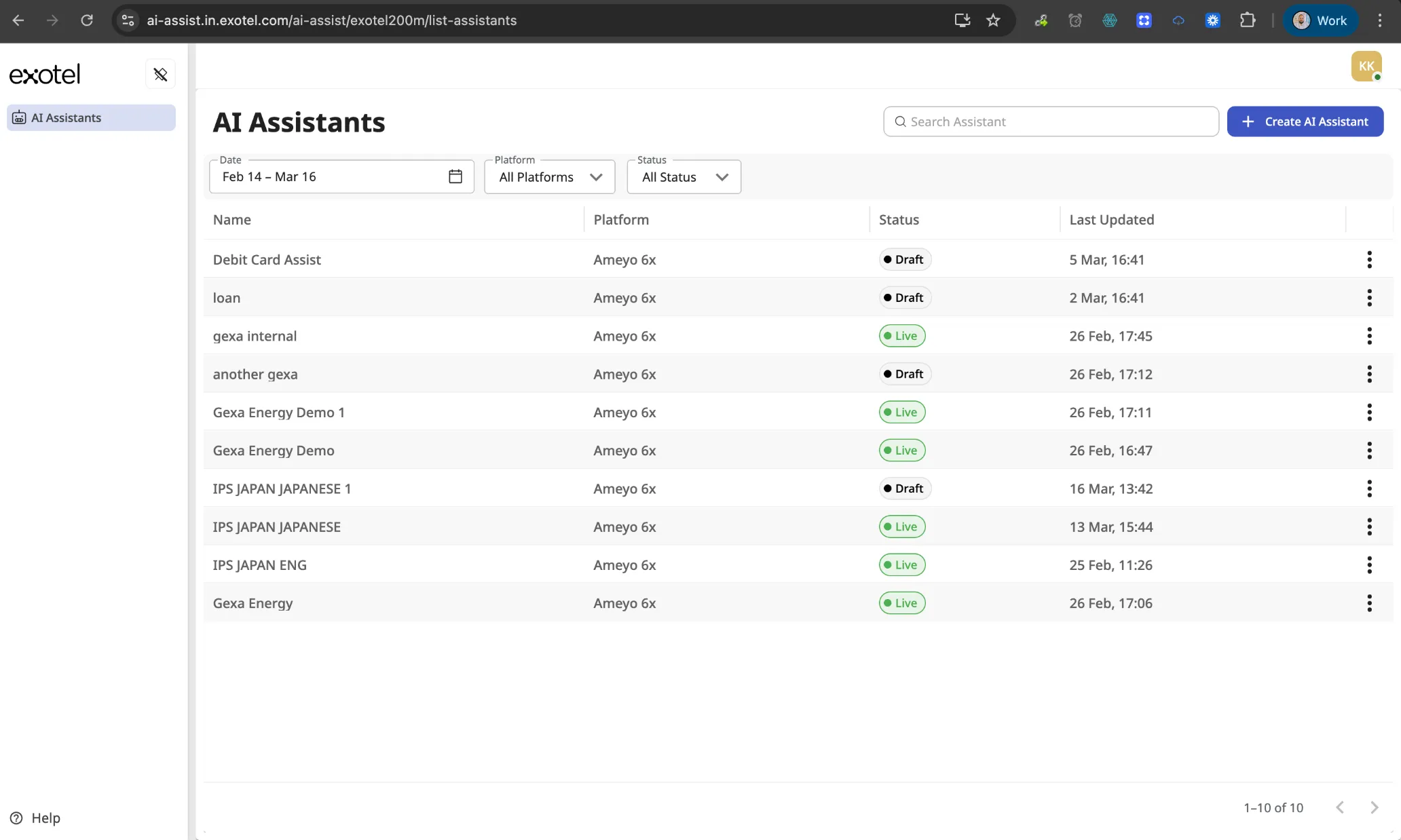Bookmark this page with the star icon

tap(993, 20)
